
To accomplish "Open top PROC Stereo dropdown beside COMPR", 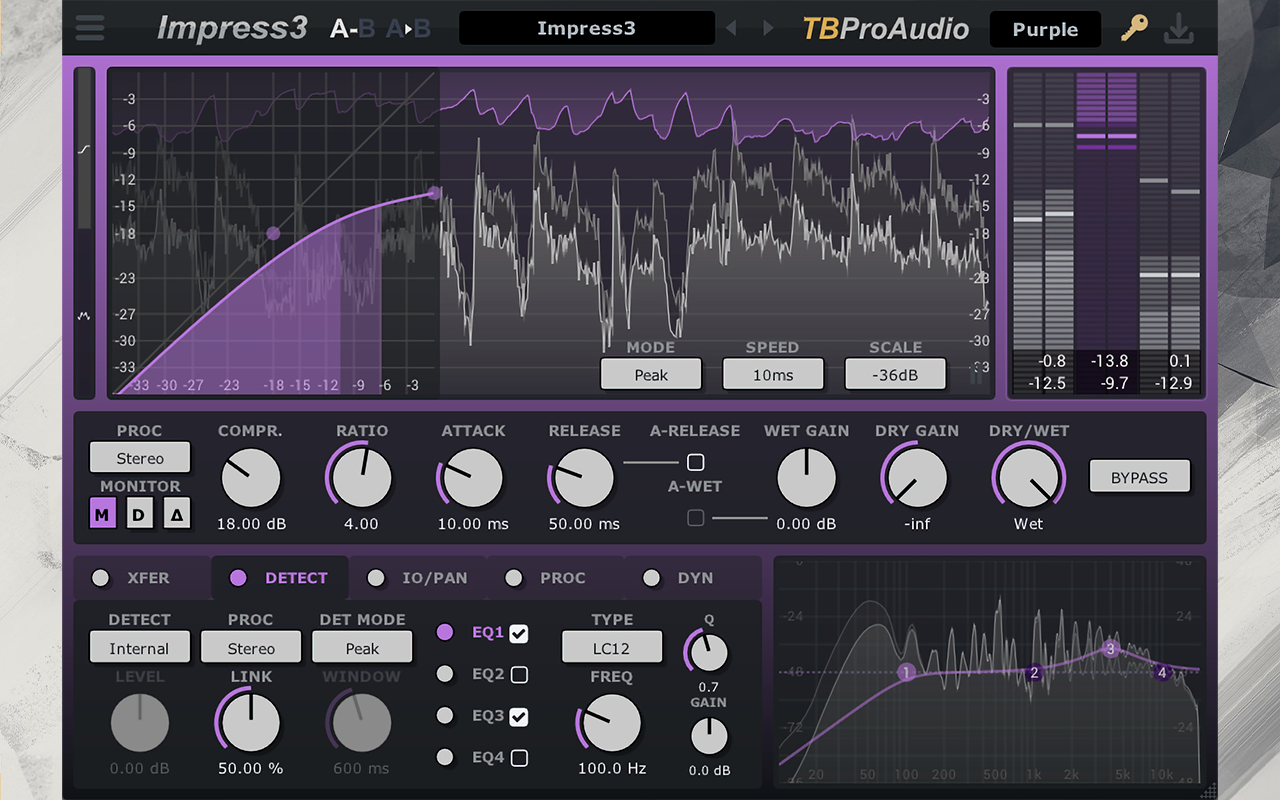I will coord(140,458).
